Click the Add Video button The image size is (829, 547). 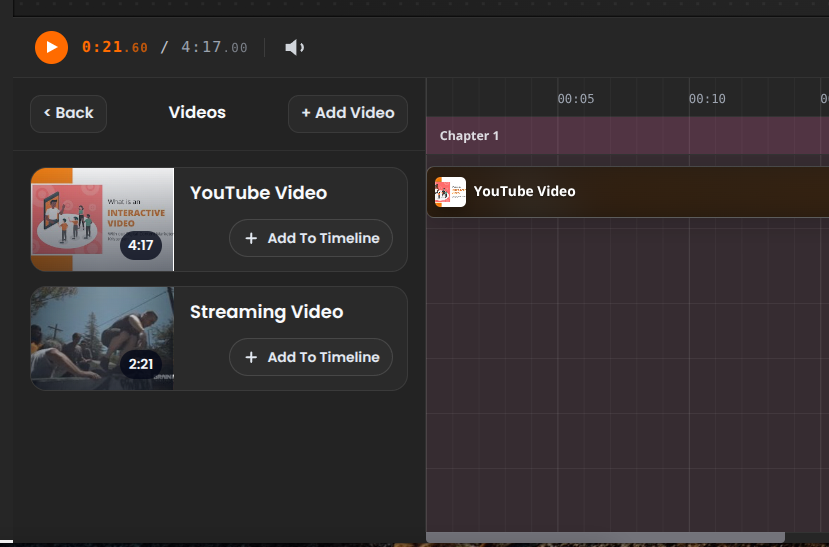[348, 114]
